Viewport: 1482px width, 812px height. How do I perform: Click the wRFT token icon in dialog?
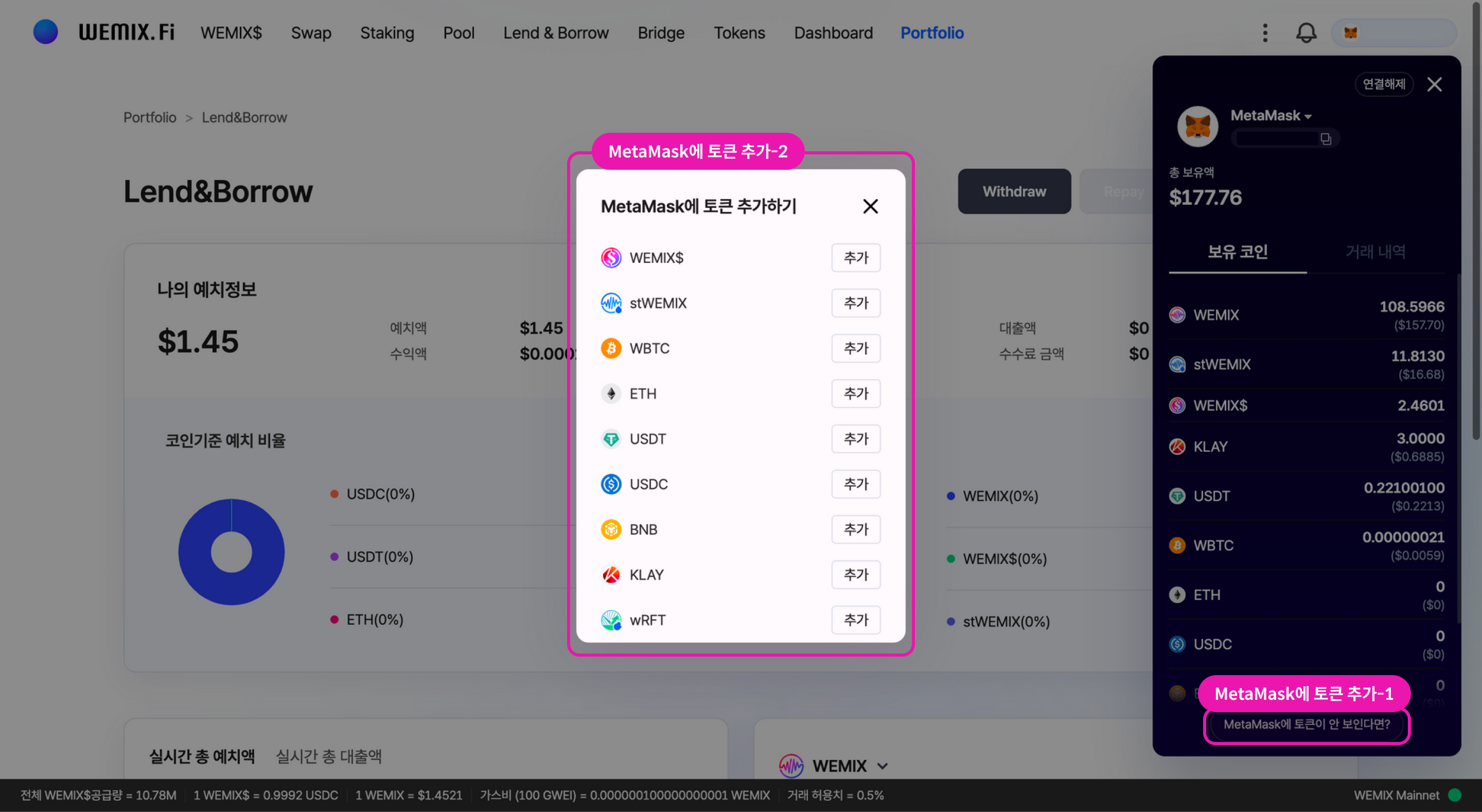(611, 620)
